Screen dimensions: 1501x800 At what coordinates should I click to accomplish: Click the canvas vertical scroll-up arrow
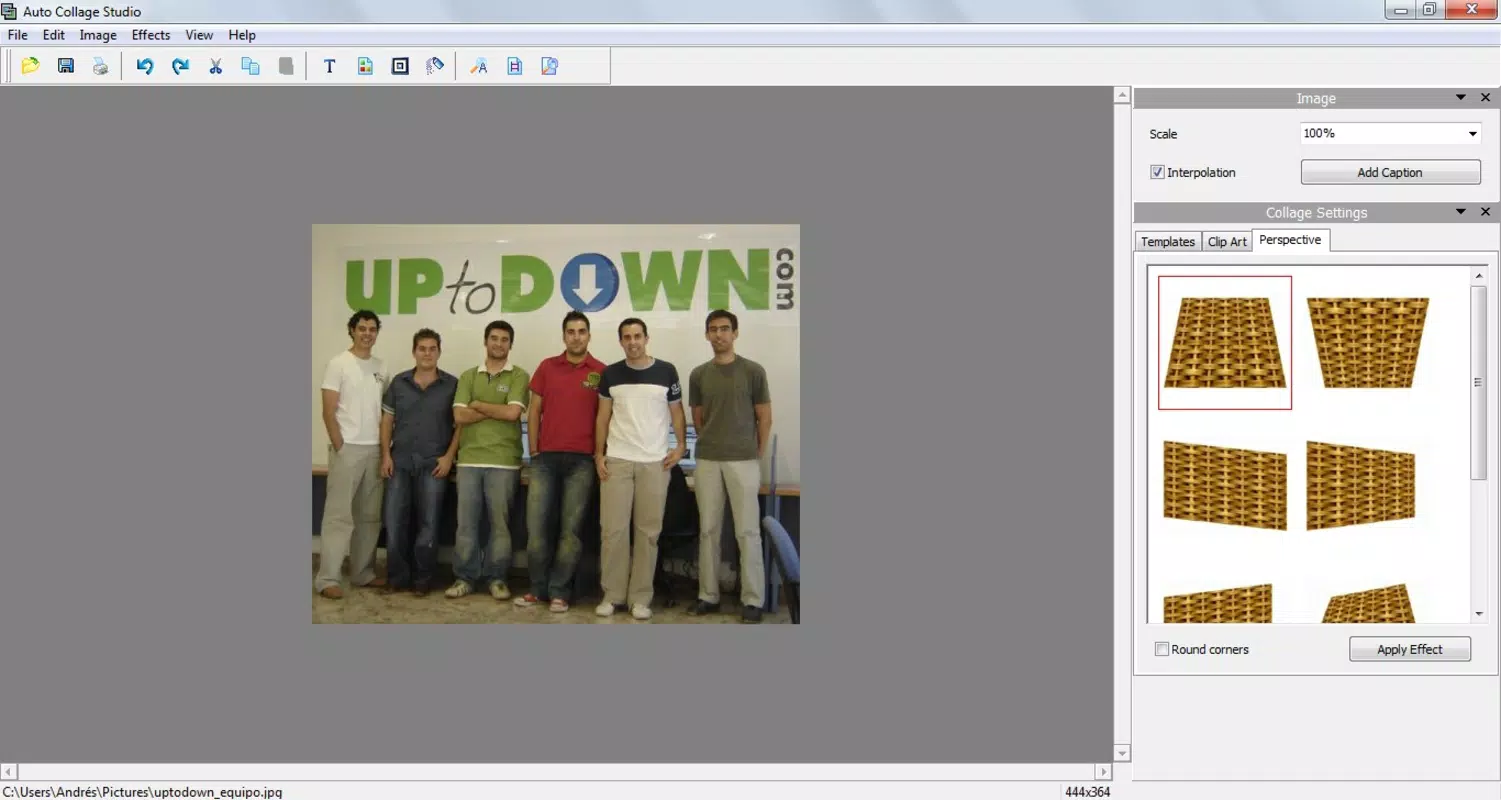pos(1122,96)
